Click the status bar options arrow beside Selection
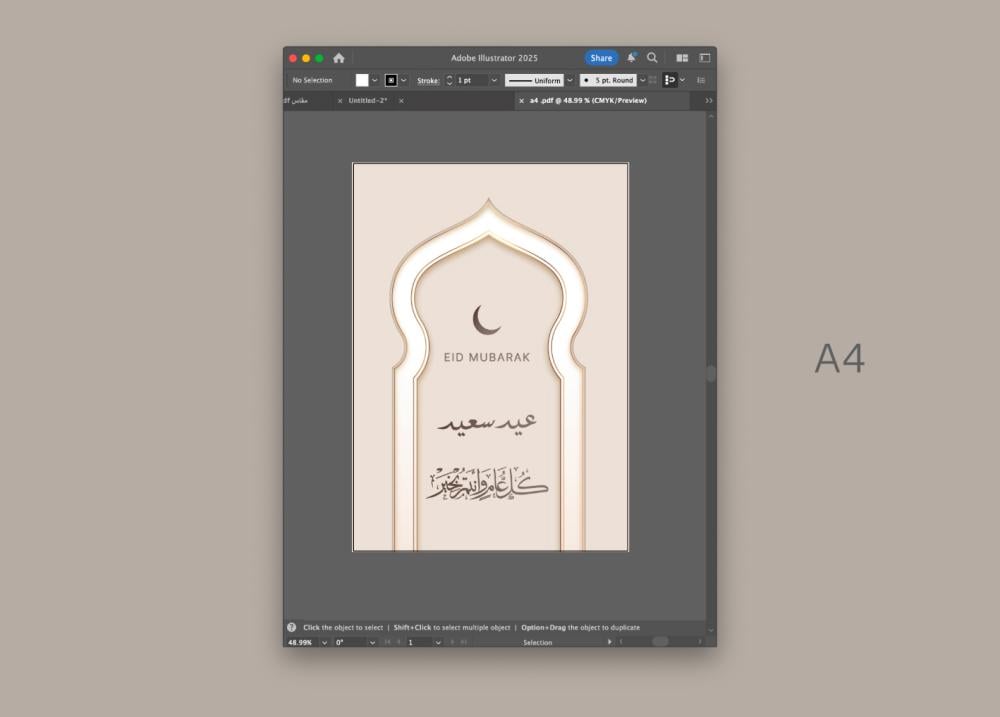 610,642
